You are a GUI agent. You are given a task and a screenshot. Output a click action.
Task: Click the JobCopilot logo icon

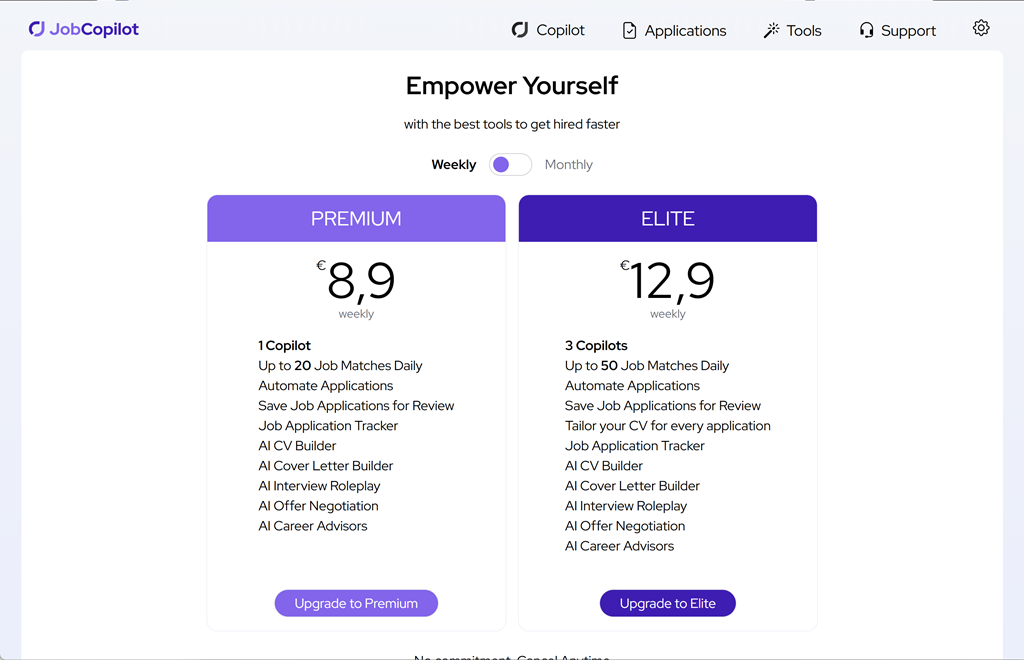(x=37, y=29)
